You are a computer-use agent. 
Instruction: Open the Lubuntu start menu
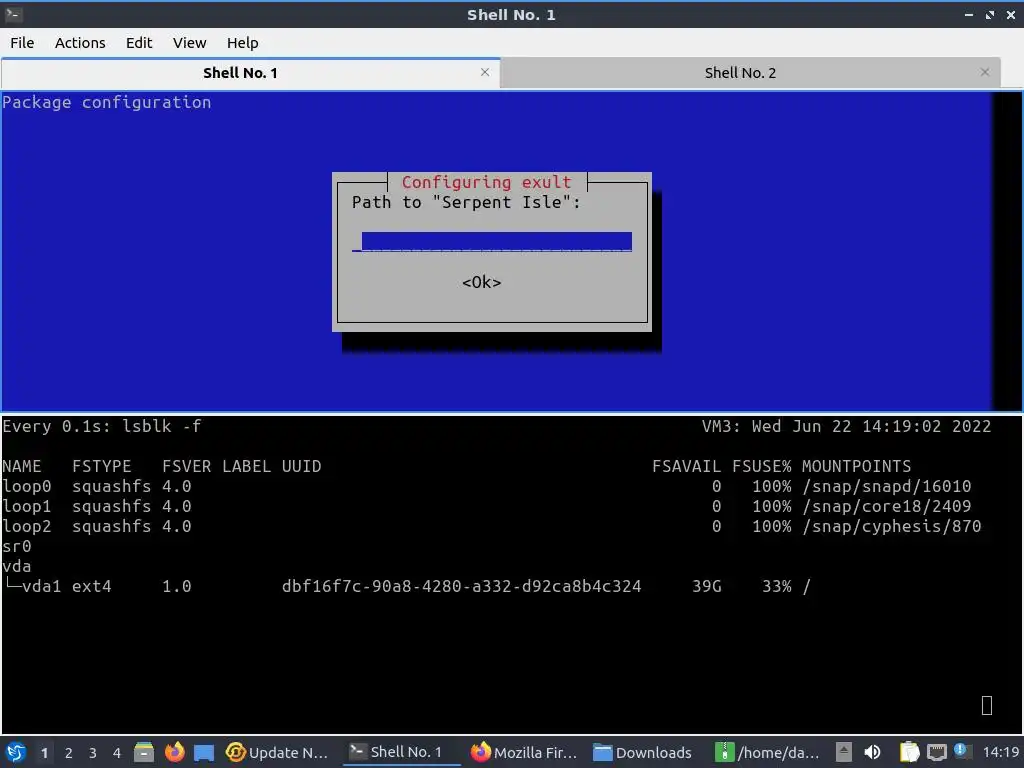(x=16, y=752)
